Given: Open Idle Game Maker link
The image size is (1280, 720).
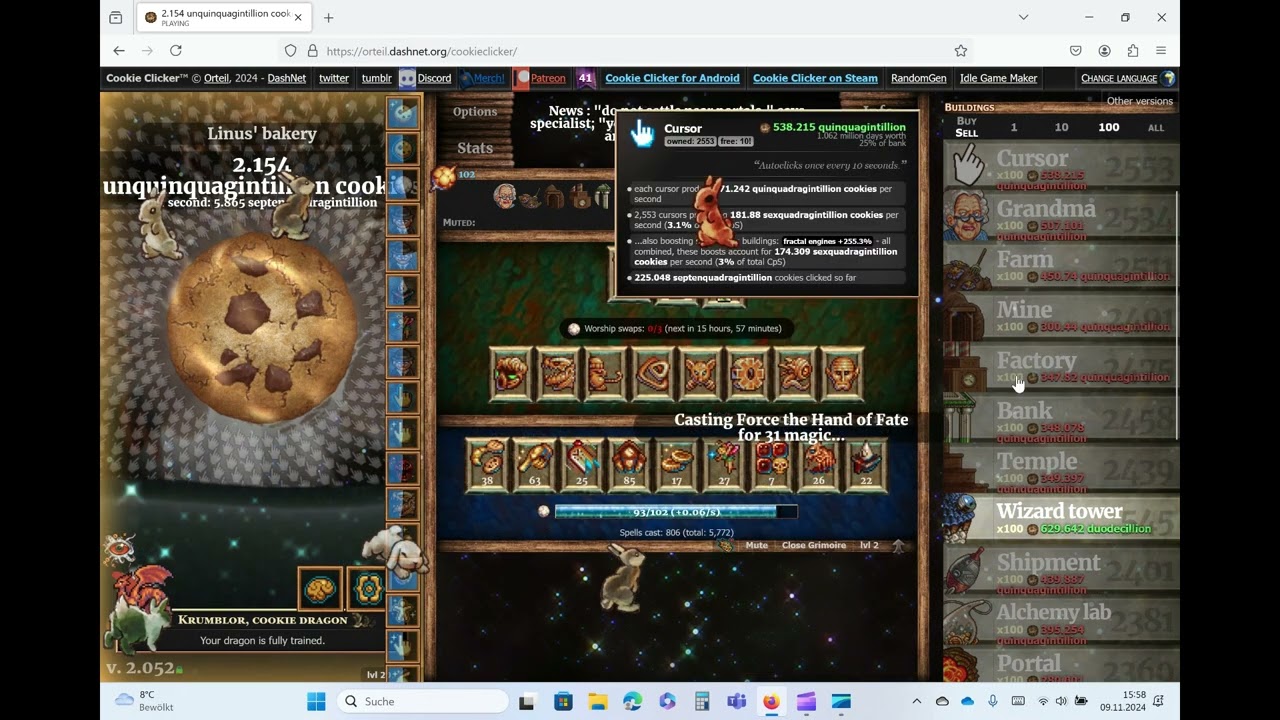Looking at the screenshot, I should pos(998,78).
